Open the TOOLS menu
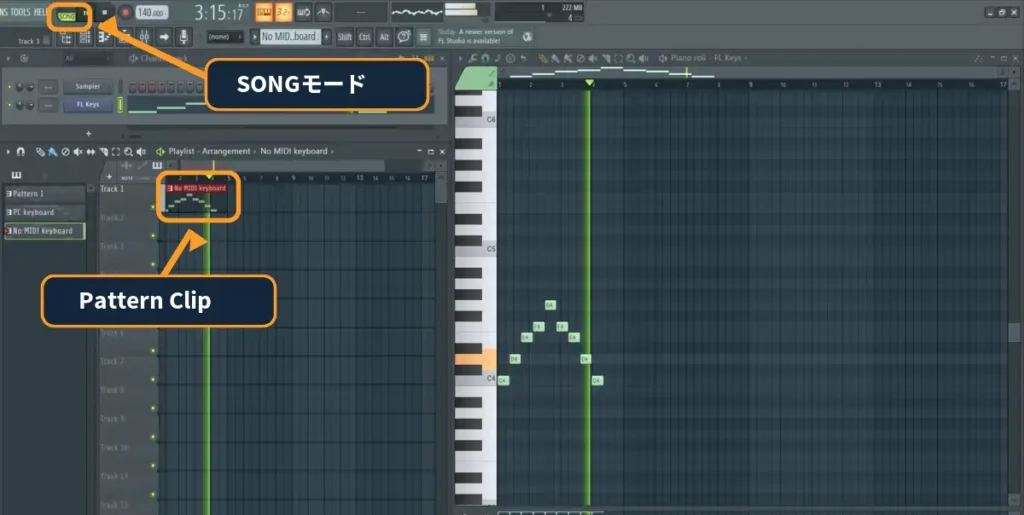 (x=19, y=12)
